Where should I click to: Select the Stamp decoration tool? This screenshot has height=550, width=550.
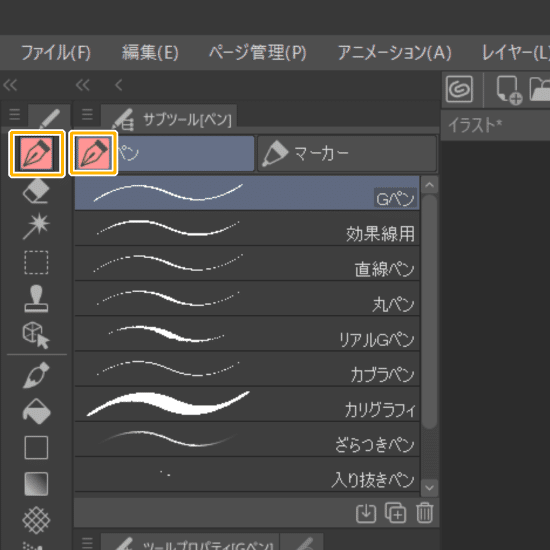(36, 299)
